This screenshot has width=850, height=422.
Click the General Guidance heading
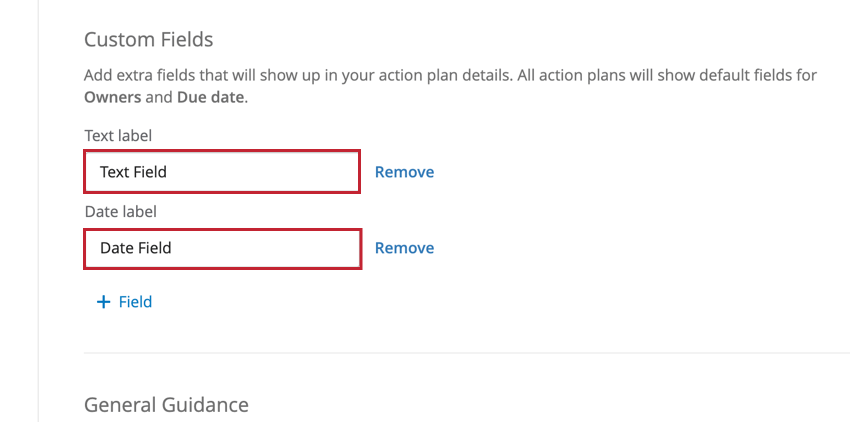coord(166,404)
